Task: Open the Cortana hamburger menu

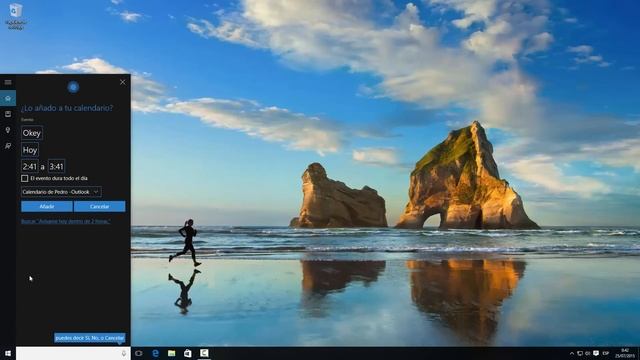Action: click(8, 82)
